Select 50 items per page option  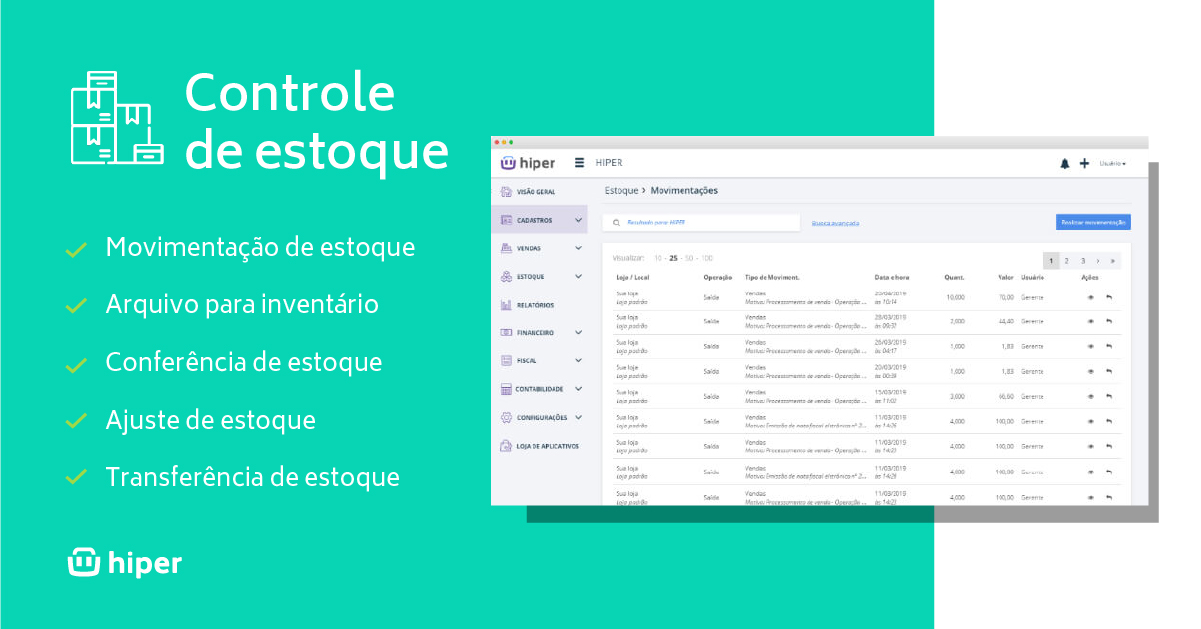click(690, 258)
